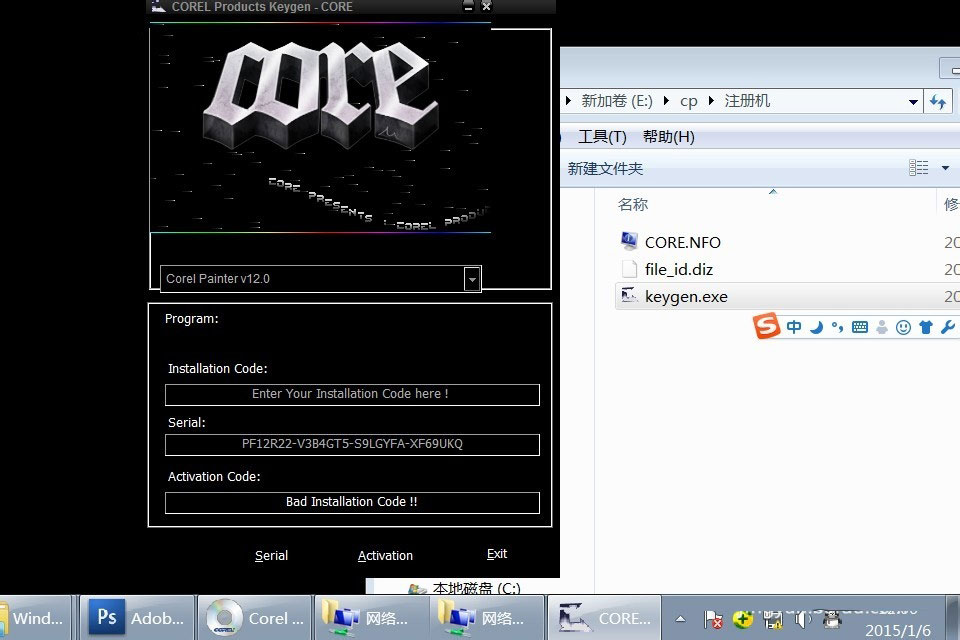This screenshot has height=640, width=960.
Task: Open the Corel product version dropdown
Action: pyautogui.click(x=472, y=279)
